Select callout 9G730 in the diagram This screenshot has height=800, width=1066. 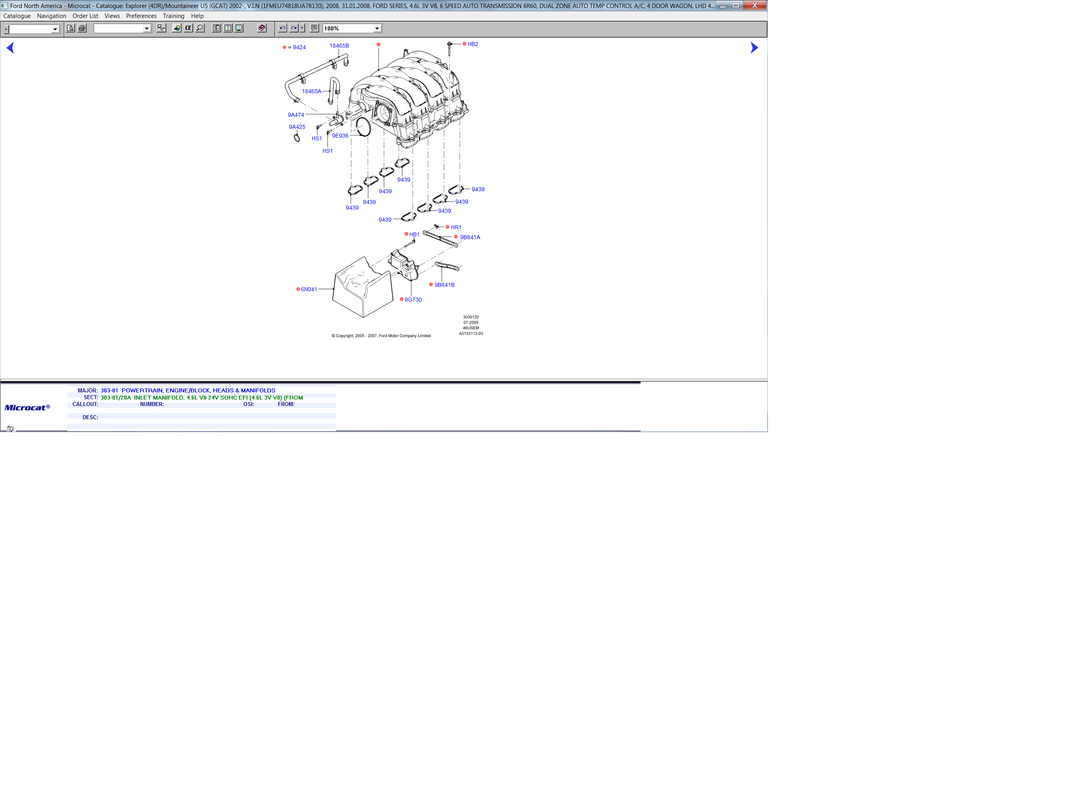click(413, 300)
